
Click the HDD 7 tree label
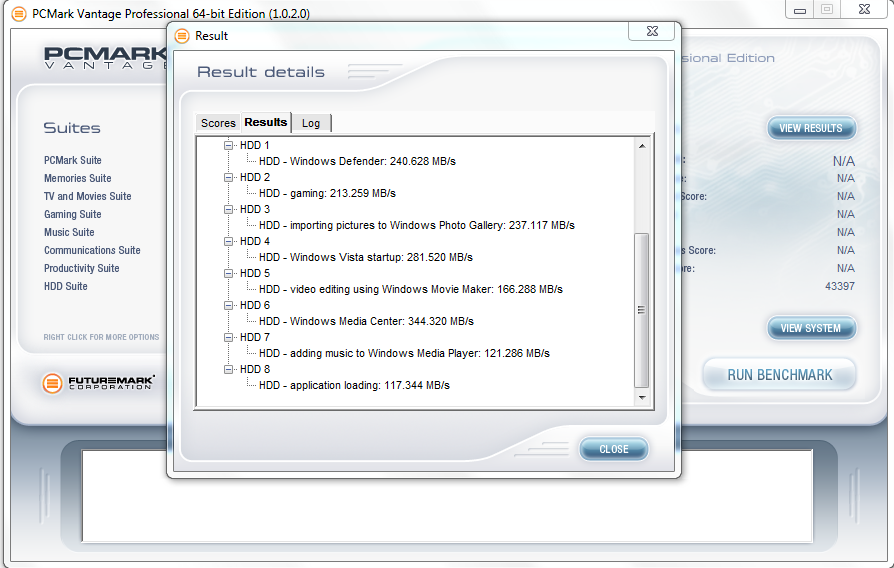pos(254,337)
